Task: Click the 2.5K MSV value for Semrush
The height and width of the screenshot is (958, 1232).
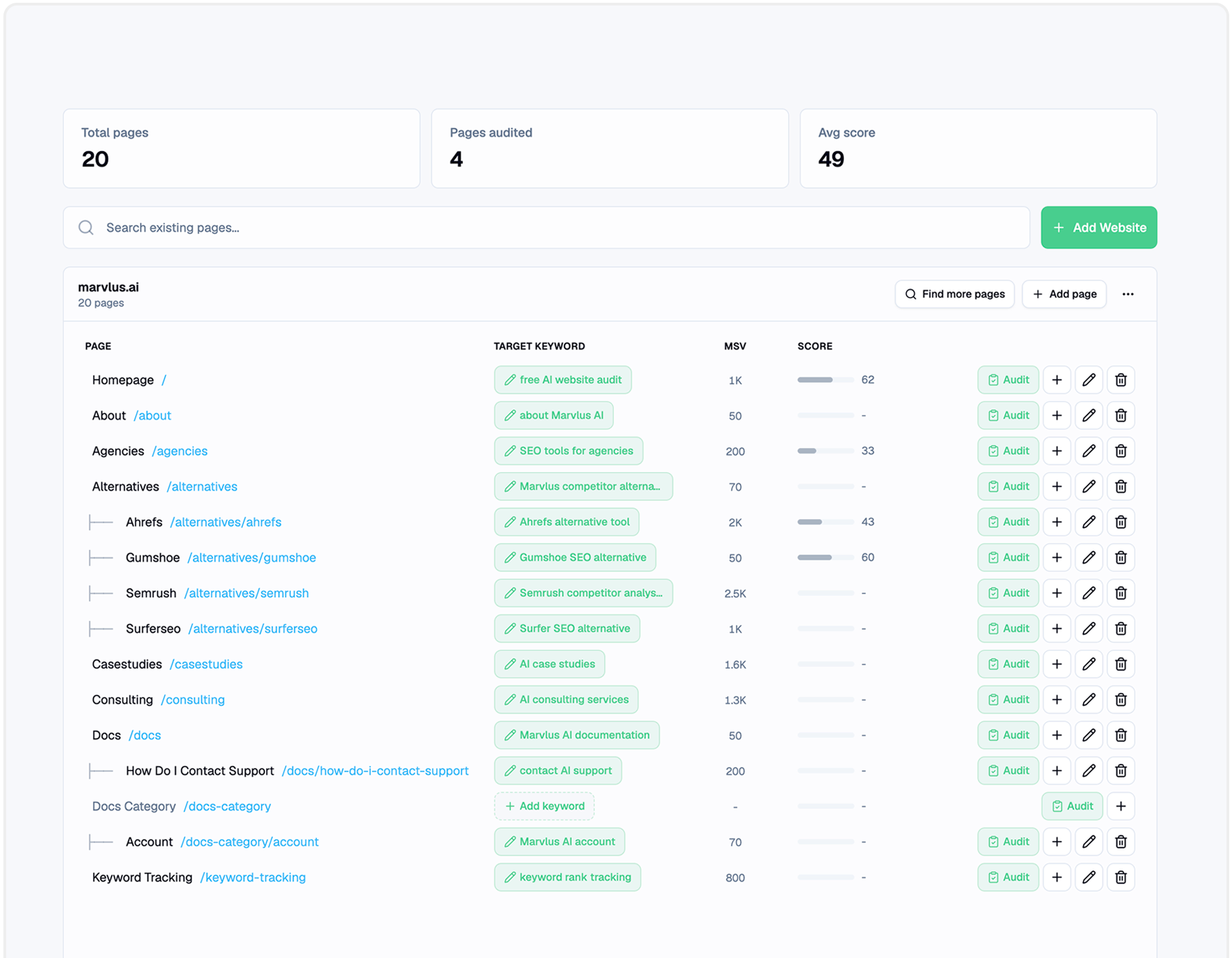Action: pyautogui.click(x=735, y=593)
